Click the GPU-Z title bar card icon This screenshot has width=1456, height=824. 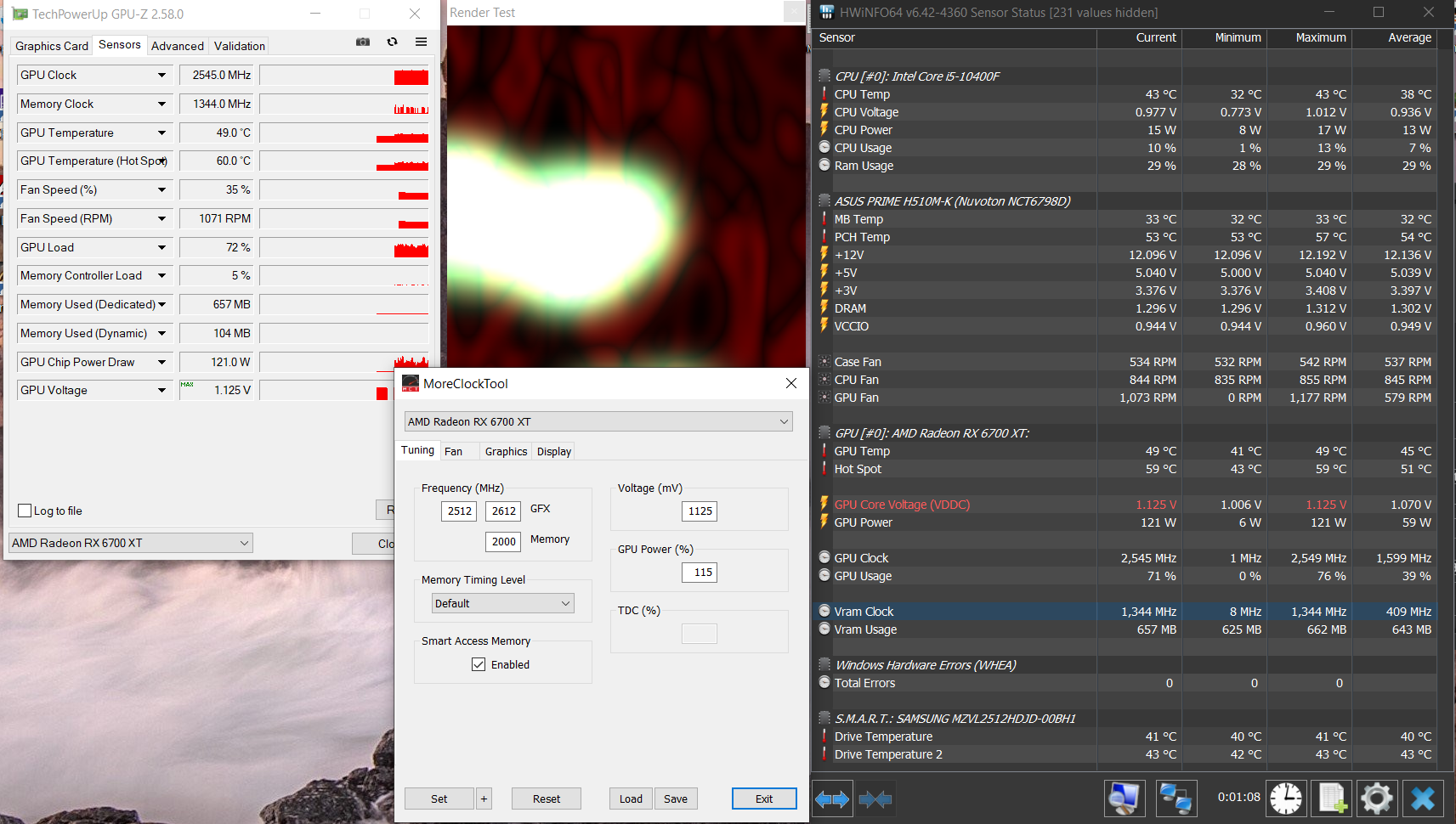point(20,14)
